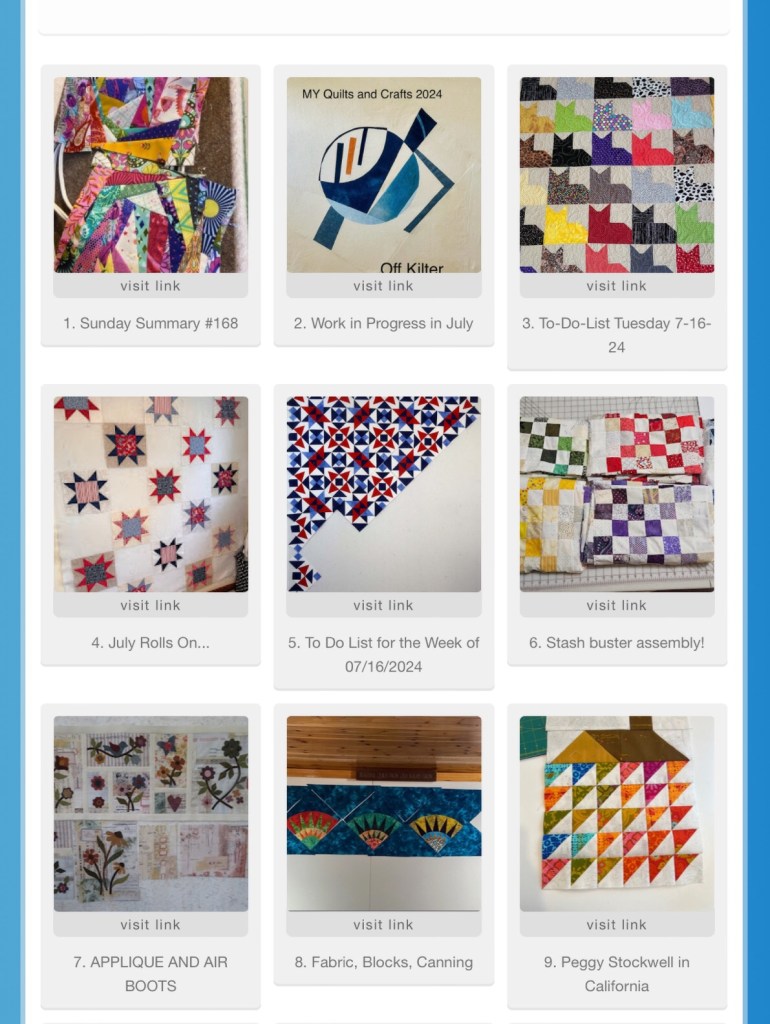Open the rainbow half-square triangles thumbnail
The height and width of the screenshot is (1024, 770).
(x=617, y=813)
